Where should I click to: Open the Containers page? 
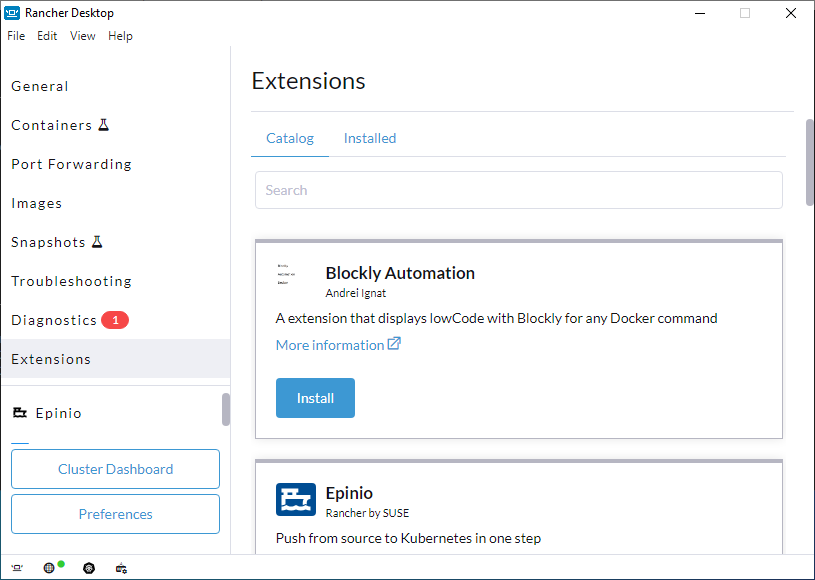coord(116,125)
